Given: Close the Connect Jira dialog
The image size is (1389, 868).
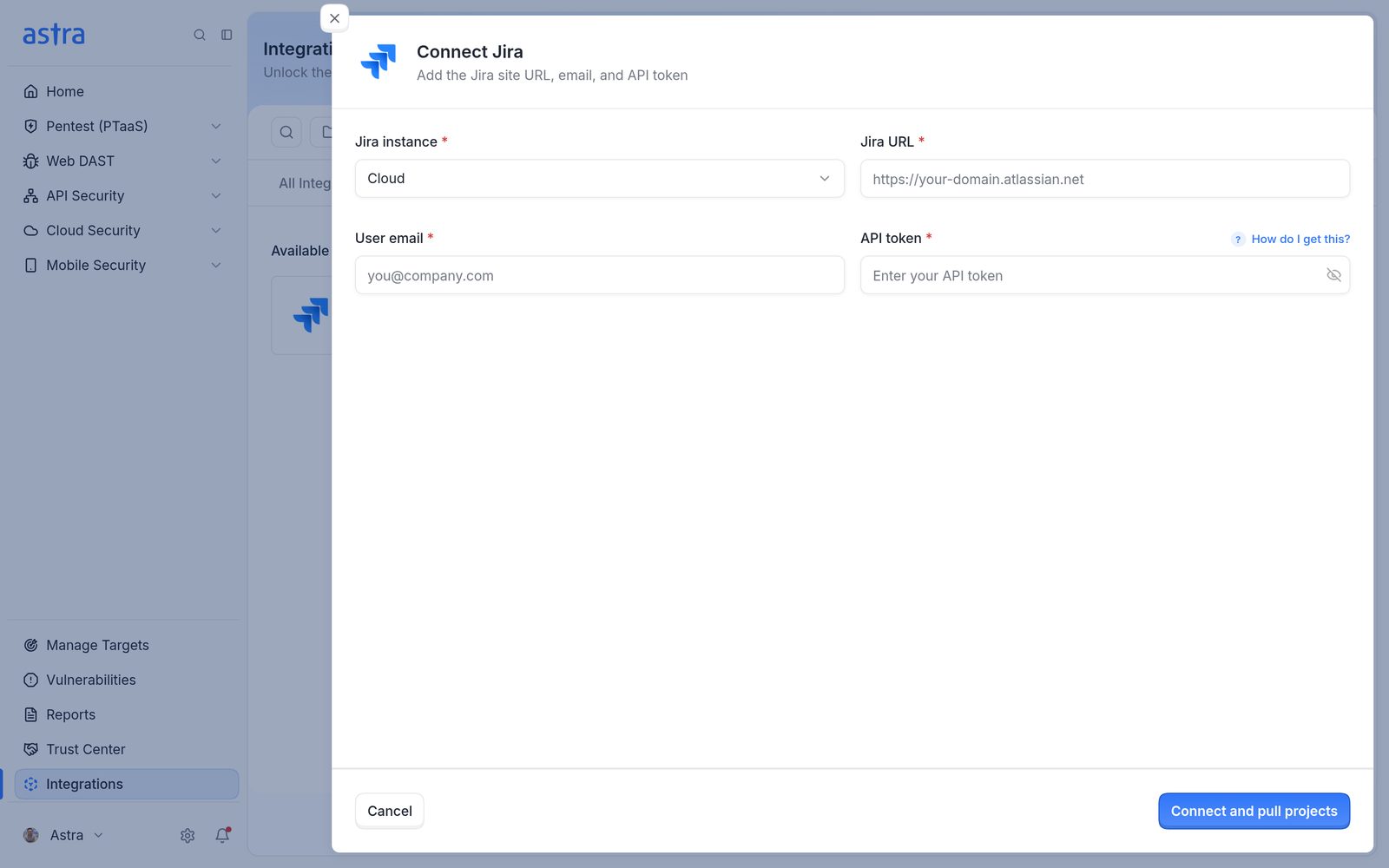Looking at the screenshot, I should [x=334, y=18].
